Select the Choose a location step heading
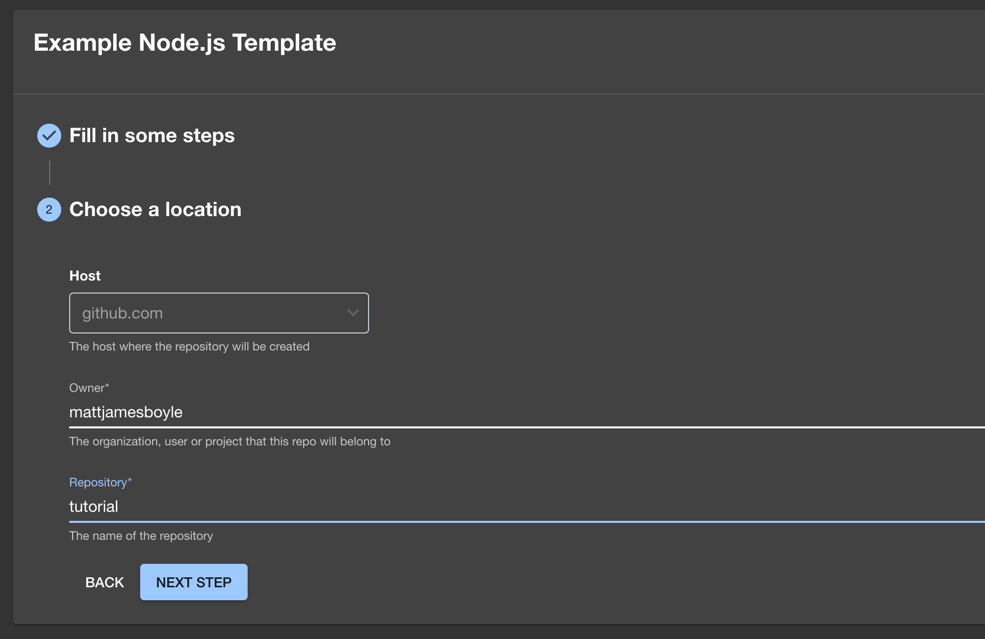 [x=155, y=209]
